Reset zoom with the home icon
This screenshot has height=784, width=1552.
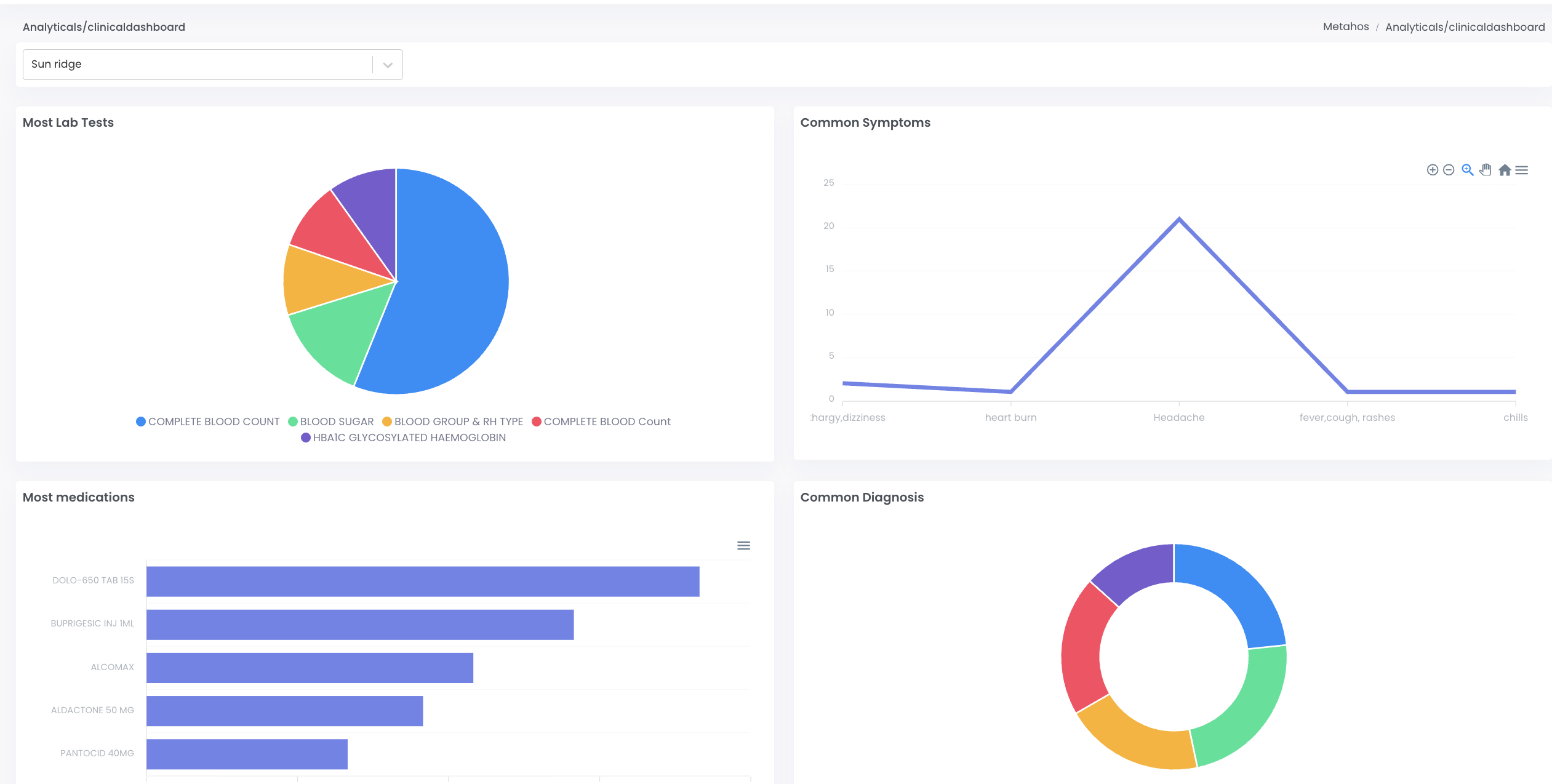coord(1505,170)
